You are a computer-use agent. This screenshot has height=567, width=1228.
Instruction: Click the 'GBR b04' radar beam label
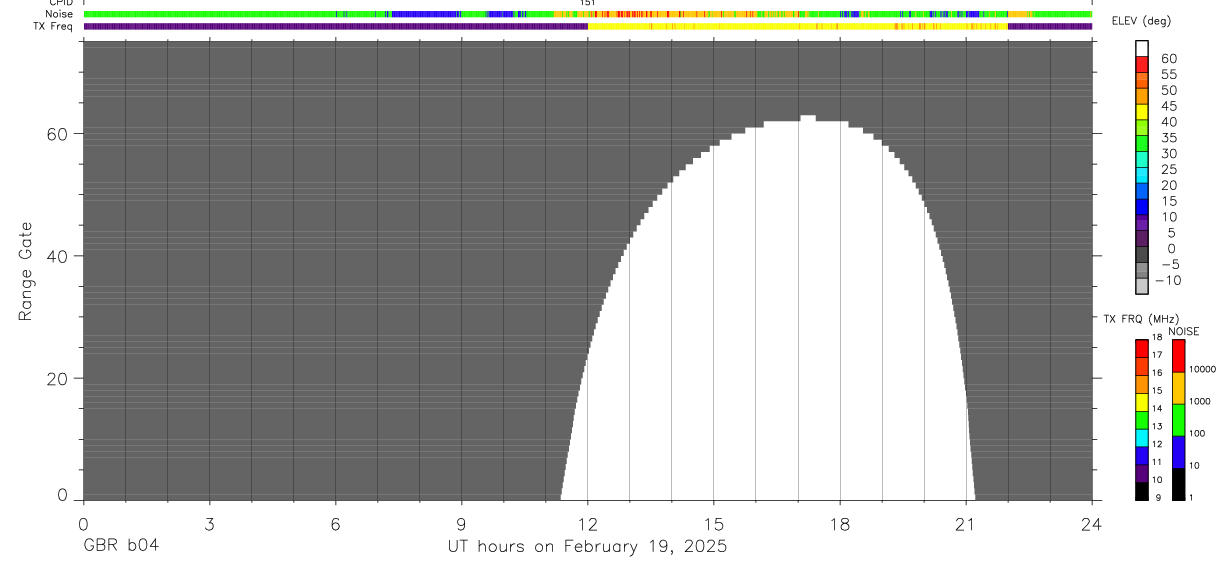tap(121, 547)
